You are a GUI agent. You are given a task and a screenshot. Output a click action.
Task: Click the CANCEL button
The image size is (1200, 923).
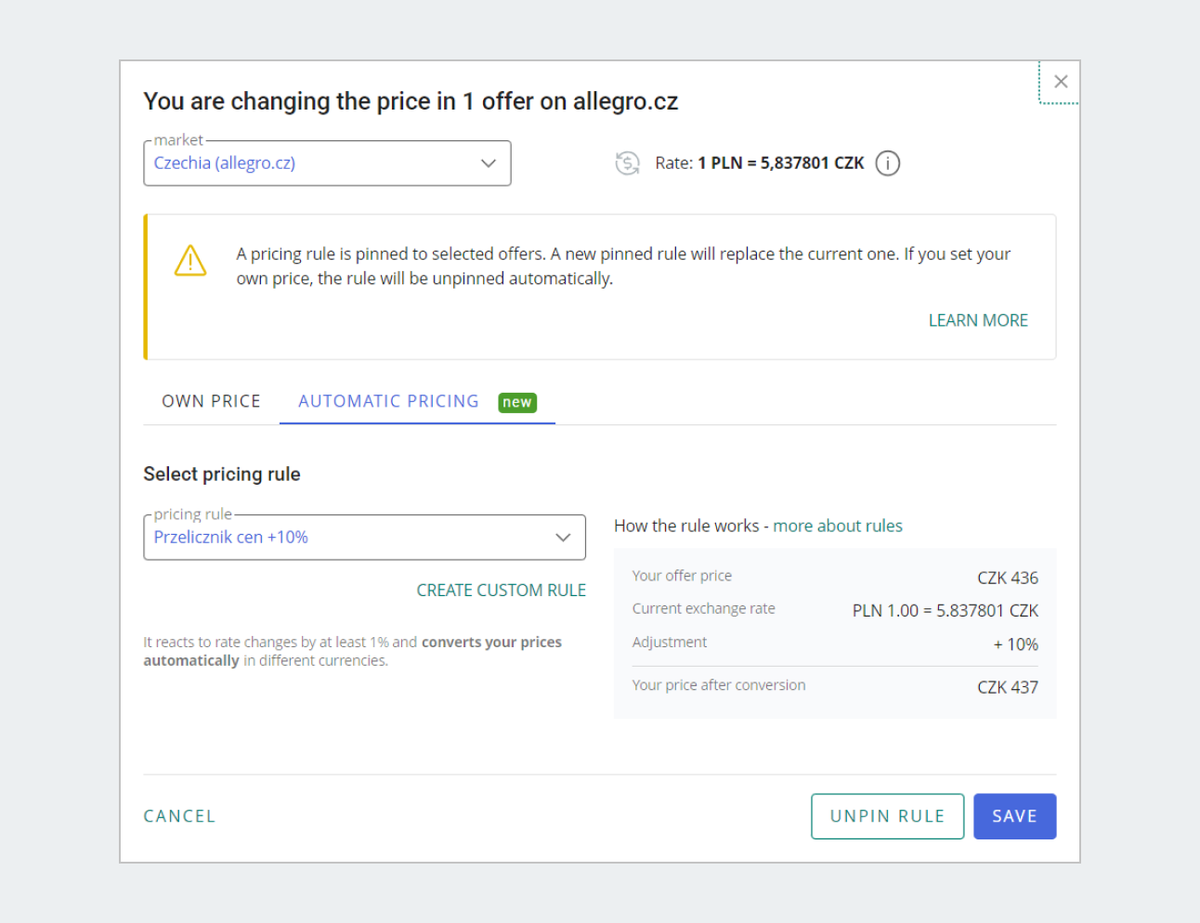[x=180, y=816]
